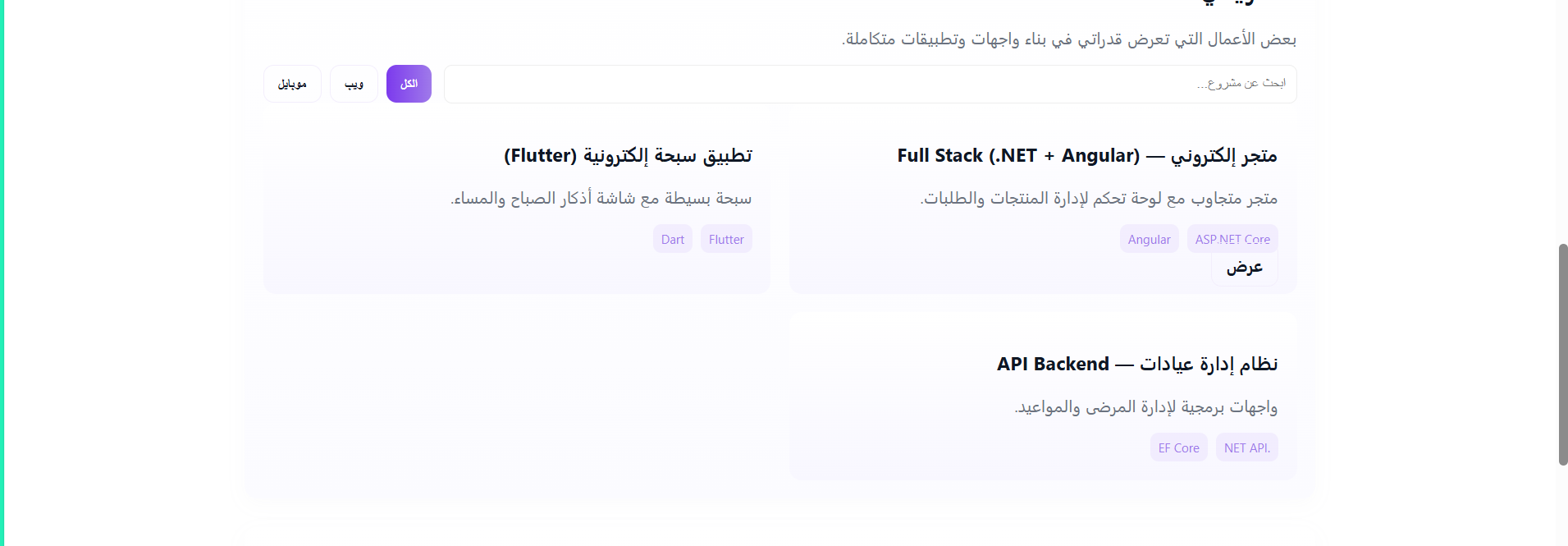This screenshot has height=546, width=1568.
Task: Click the Dart tag
Action: click(673, 239)
